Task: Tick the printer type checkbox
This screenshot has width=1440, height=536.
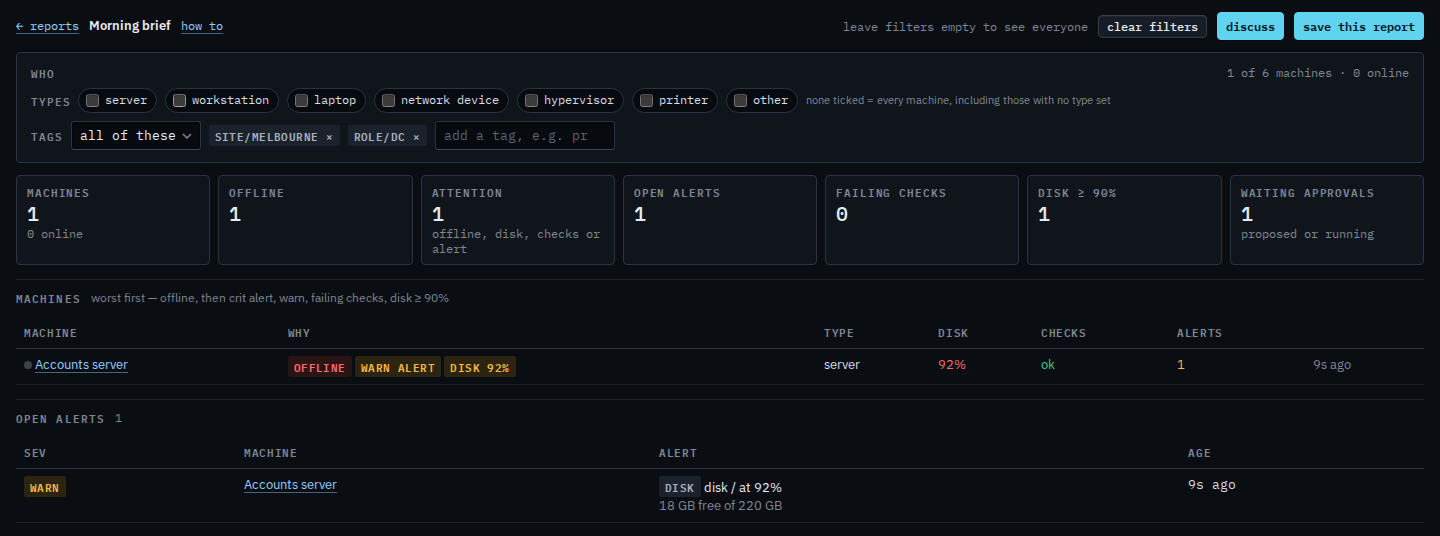Action: (646, 100)
